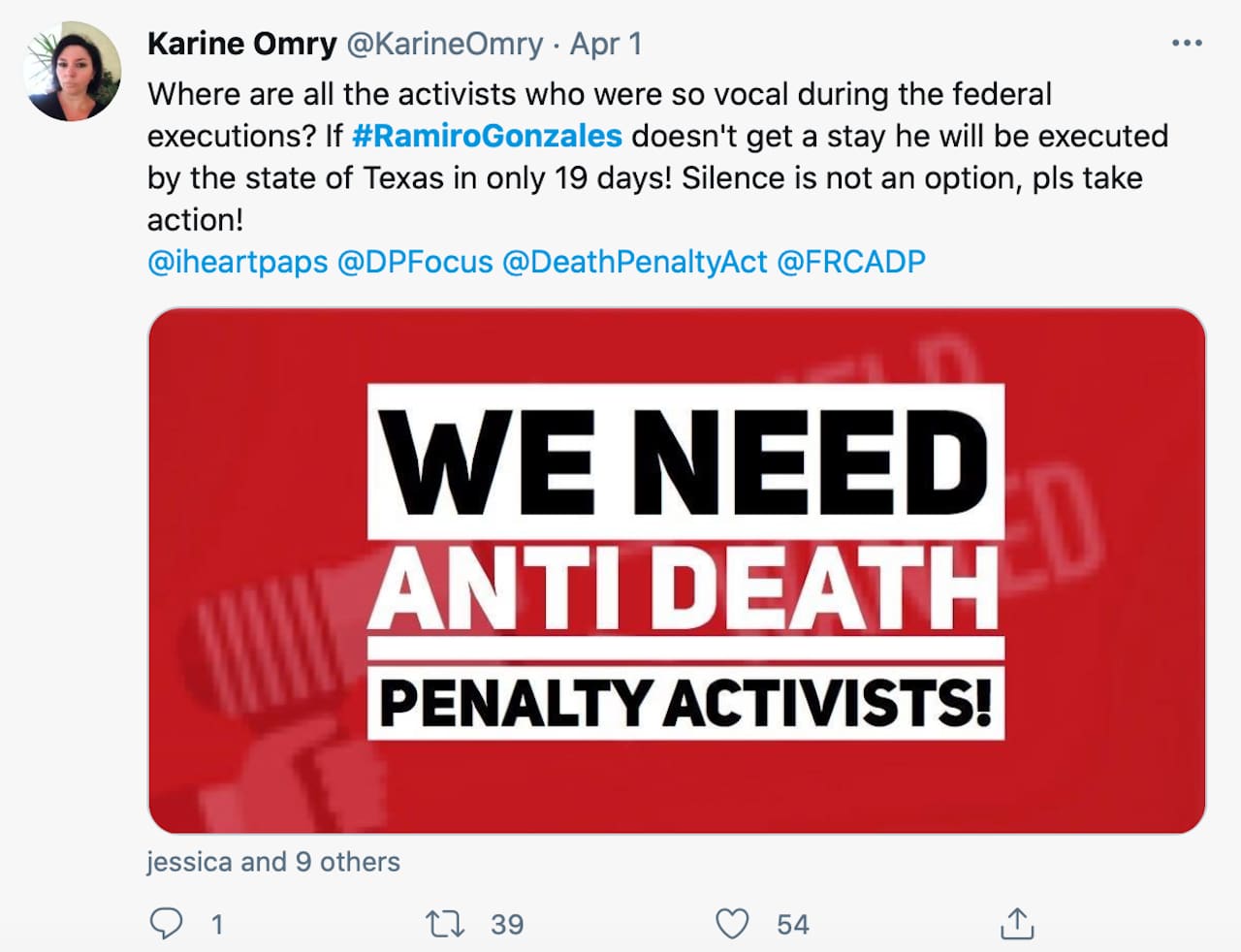Enlarge the red anti death penalty image
1241x952 pixels.
676,570
